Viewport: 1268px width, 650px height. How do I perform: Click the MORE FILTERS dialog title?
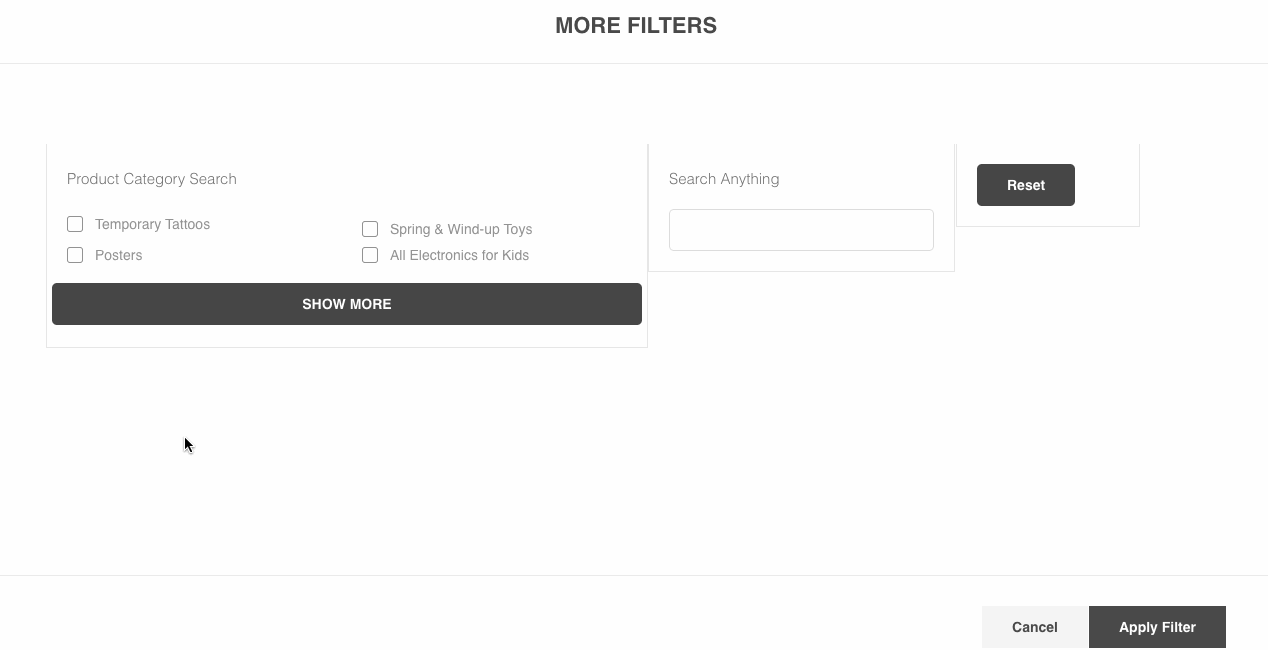pos(635,26)
